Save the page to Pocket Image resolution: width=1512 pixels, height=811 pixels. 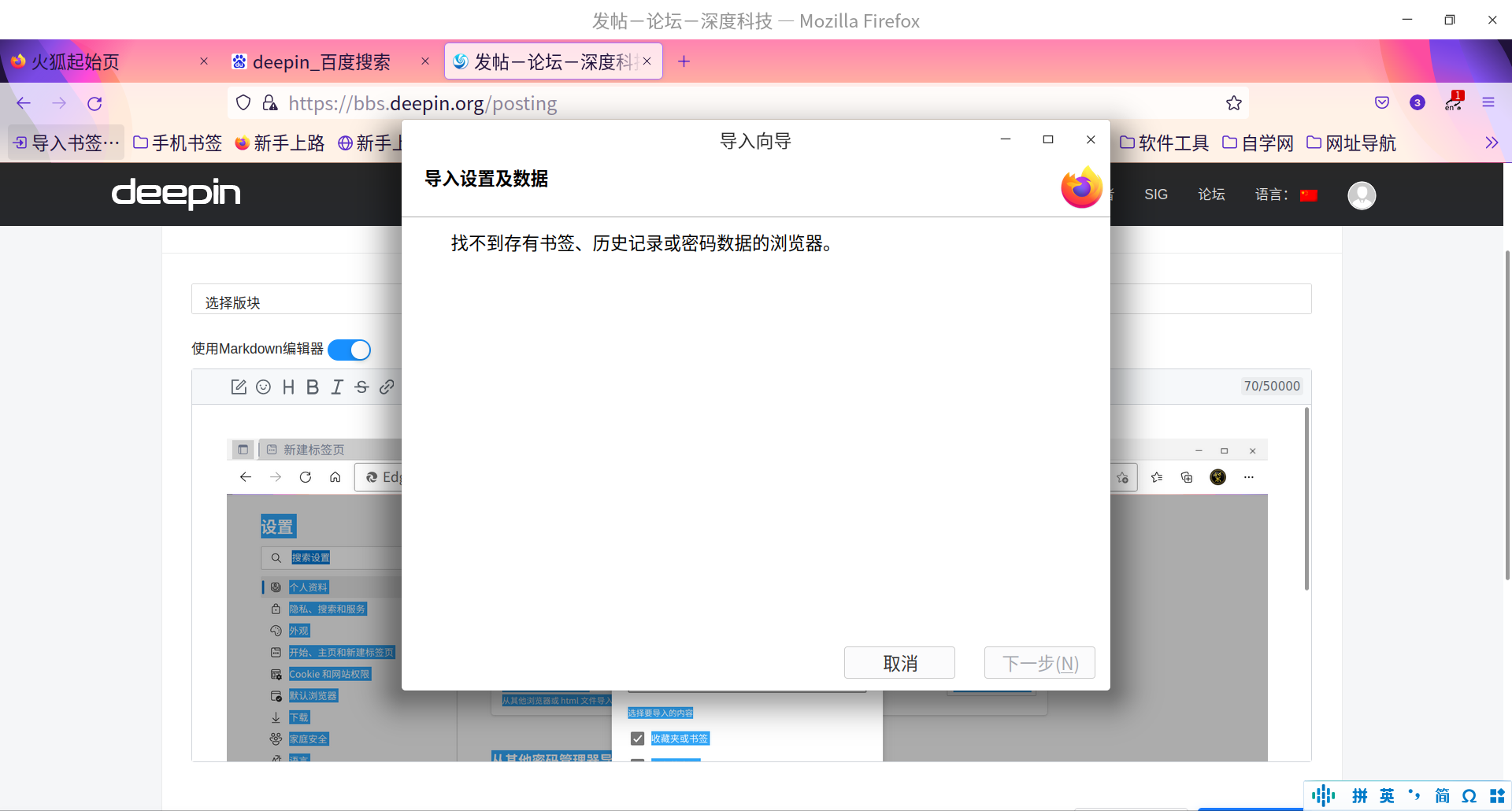click(1382, 102)
